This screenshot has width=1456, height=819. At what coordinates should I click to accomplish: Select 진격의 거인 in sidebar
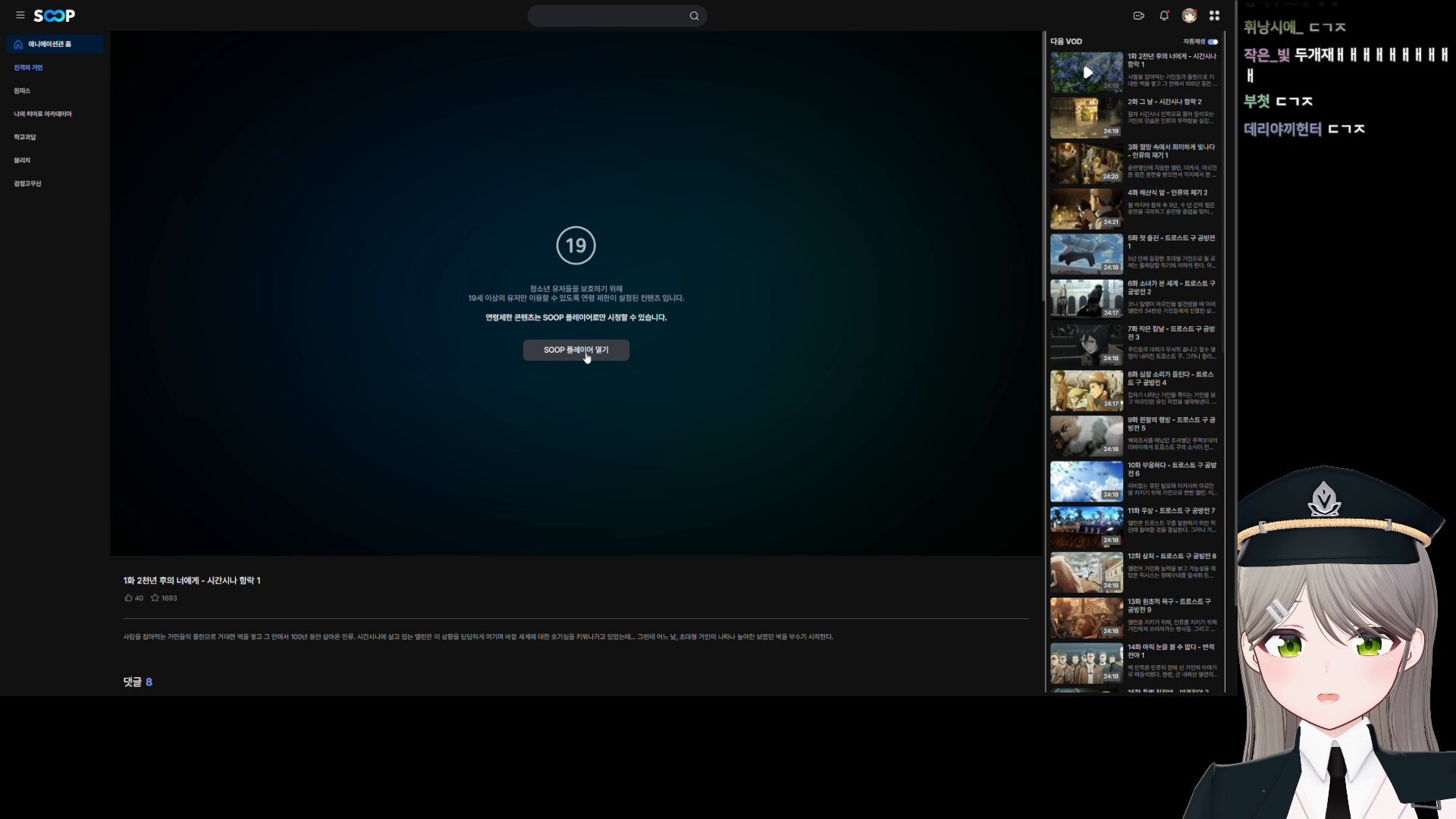[x=28, y=67]
